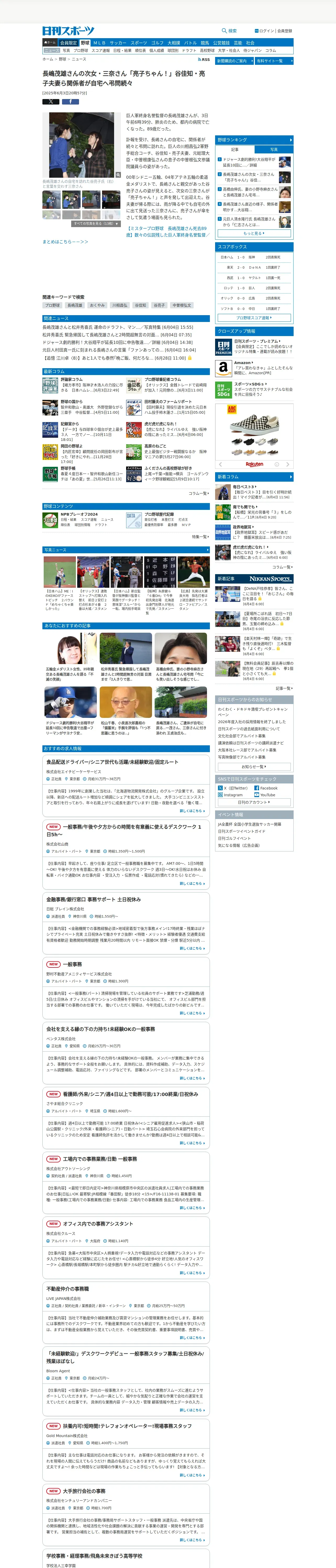The width and height of the screenshot is (336, 1568).
Task: Select 野球 in the main navigation
Action: [85, 43]
